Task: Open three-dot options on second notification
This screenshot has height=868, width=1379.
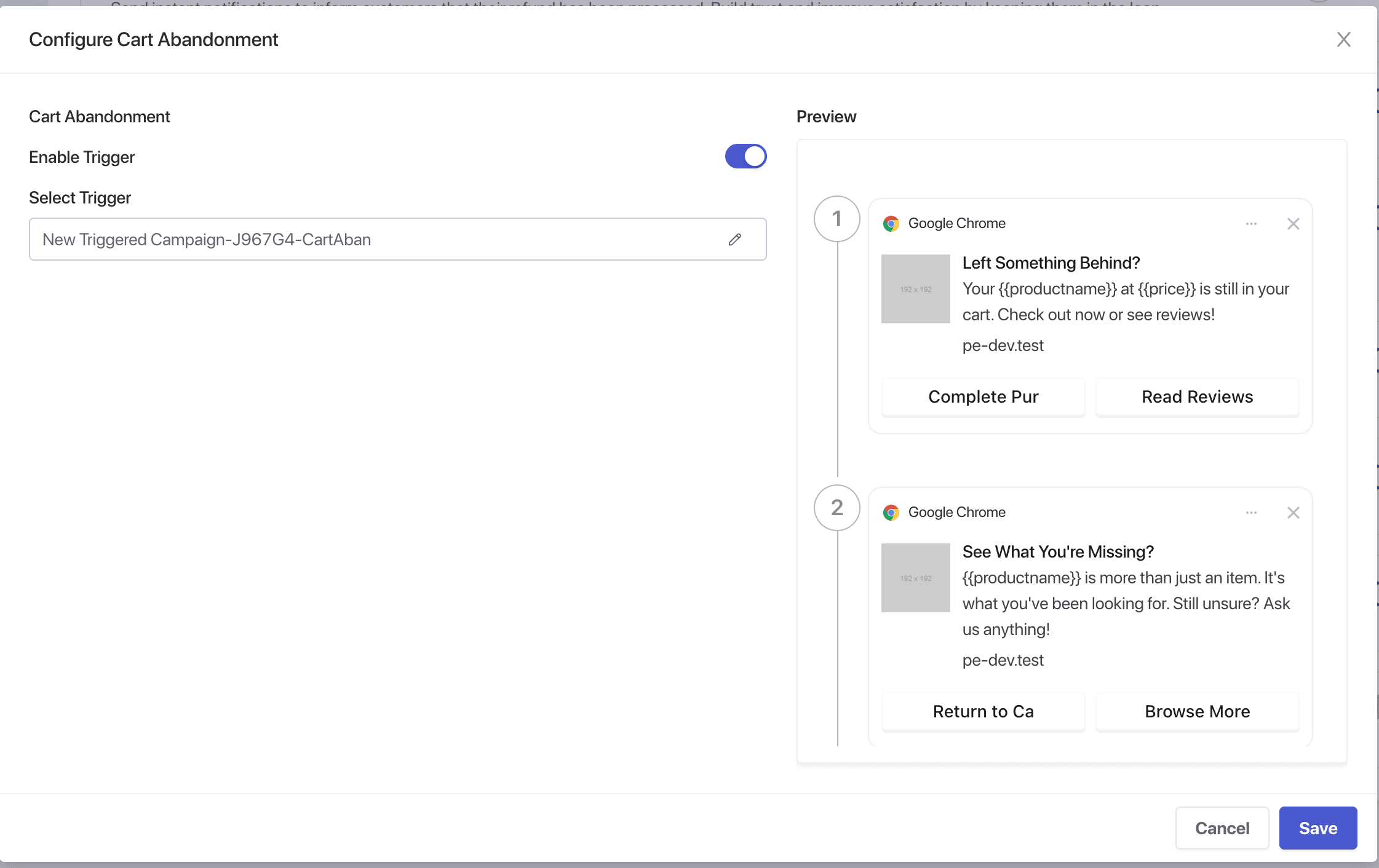Action: coord(1251,513)
